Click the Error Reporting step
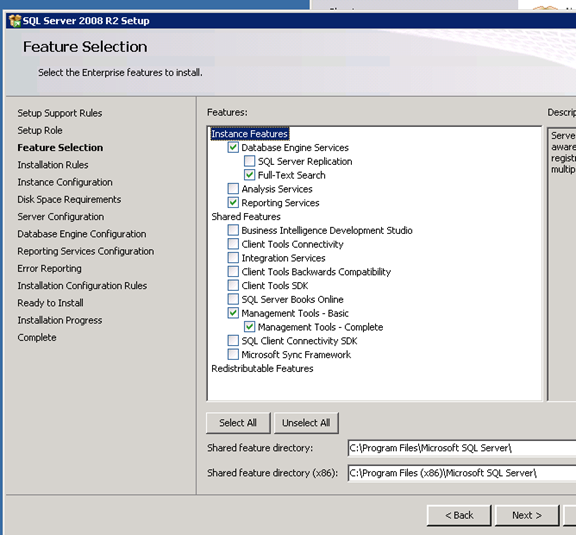576x535 pixels. [50, 269]
